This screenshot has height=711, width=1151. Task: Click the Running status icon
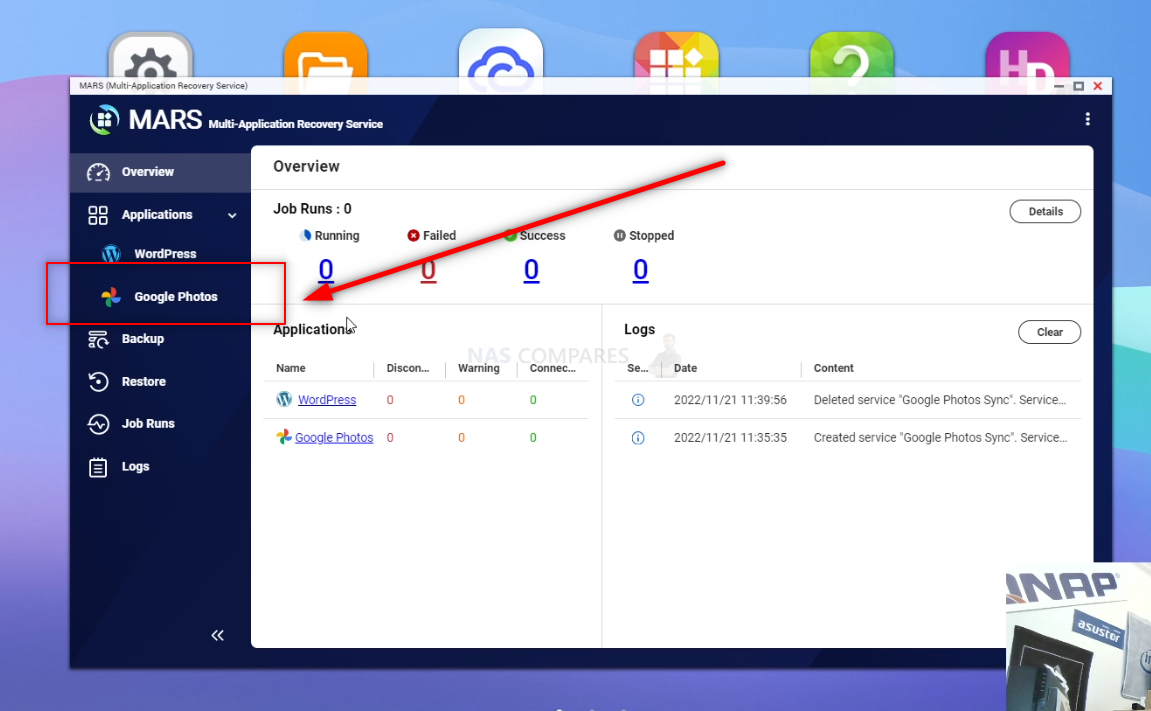point(305,236)
